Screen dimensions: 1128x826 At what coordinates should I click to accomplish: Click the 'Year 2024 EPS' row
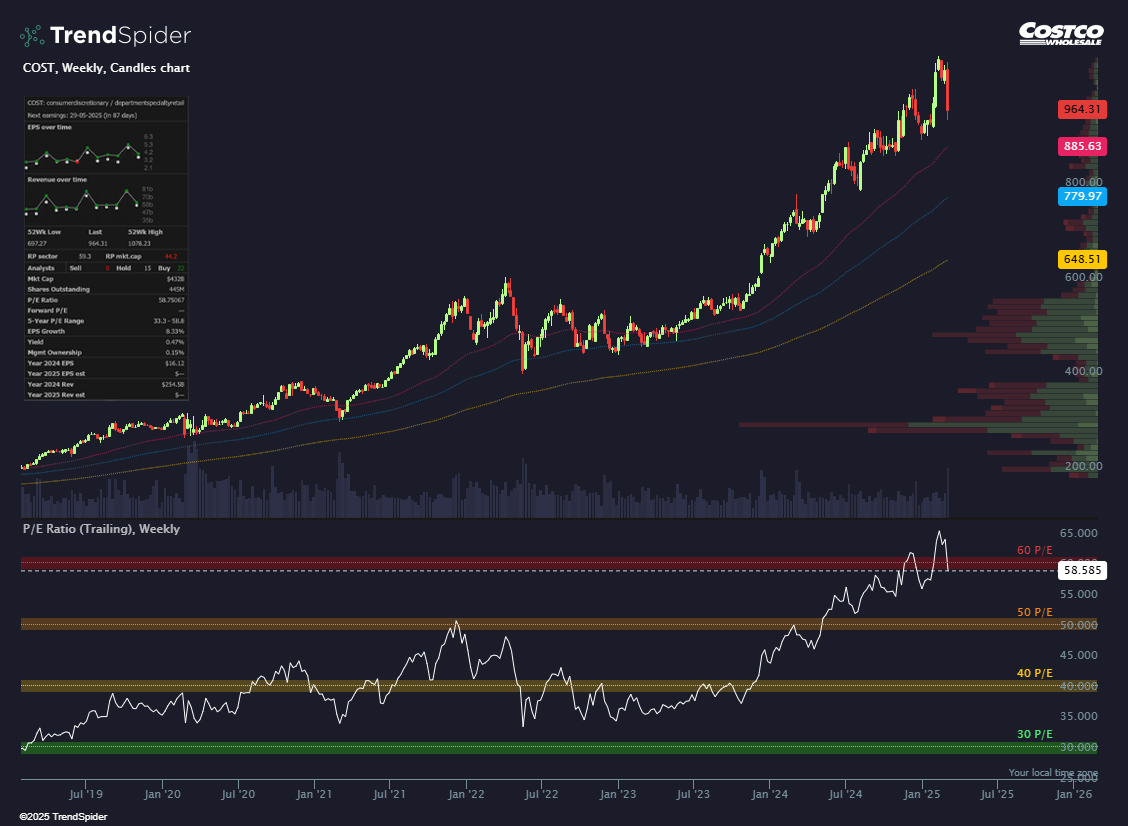tap(106, 363)
